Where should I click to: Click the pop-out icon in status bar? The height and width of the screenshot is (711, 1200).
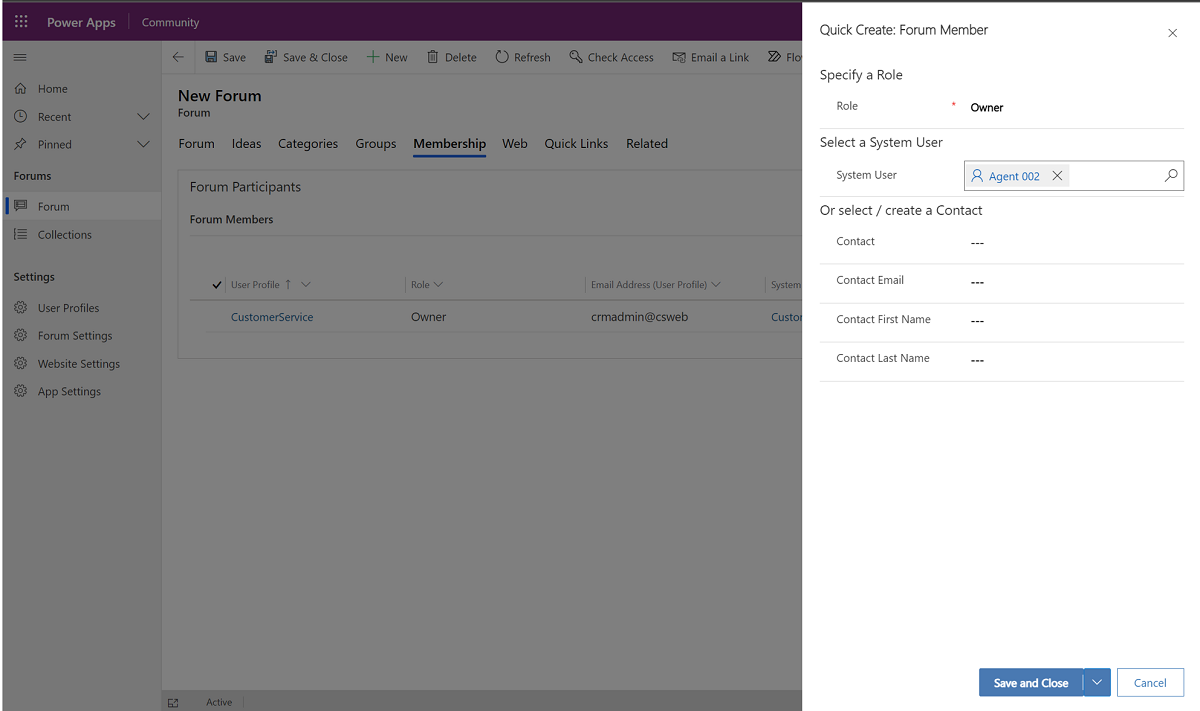173,703
